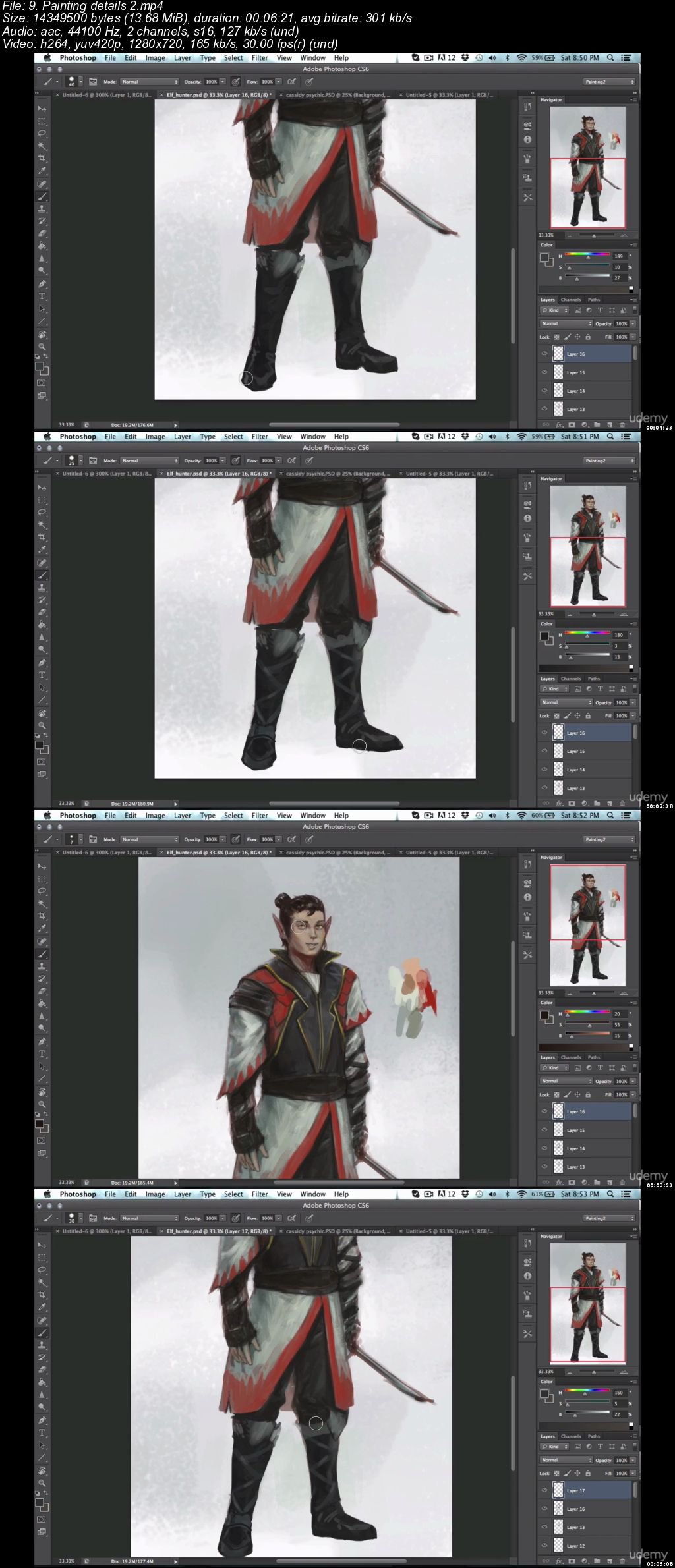
Task: Open the options bar Opacity arrow in the 8:51 PM frame
Action: [222, 461]
